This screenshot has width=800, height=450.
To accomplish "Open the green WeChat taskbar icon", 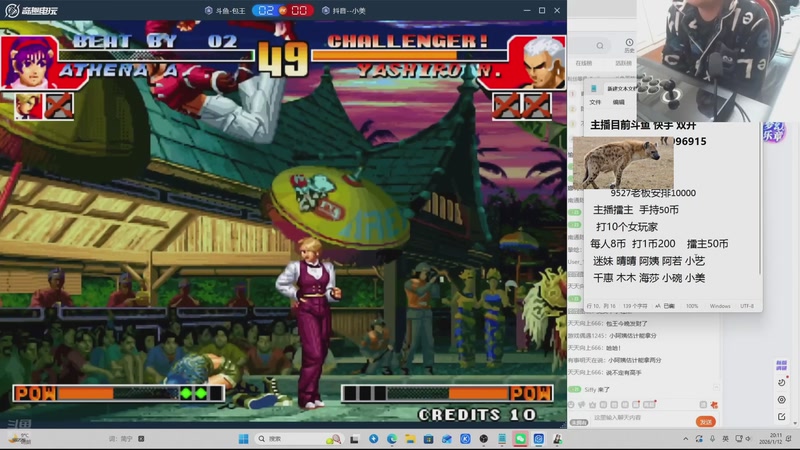I will [x=521, y=439].
